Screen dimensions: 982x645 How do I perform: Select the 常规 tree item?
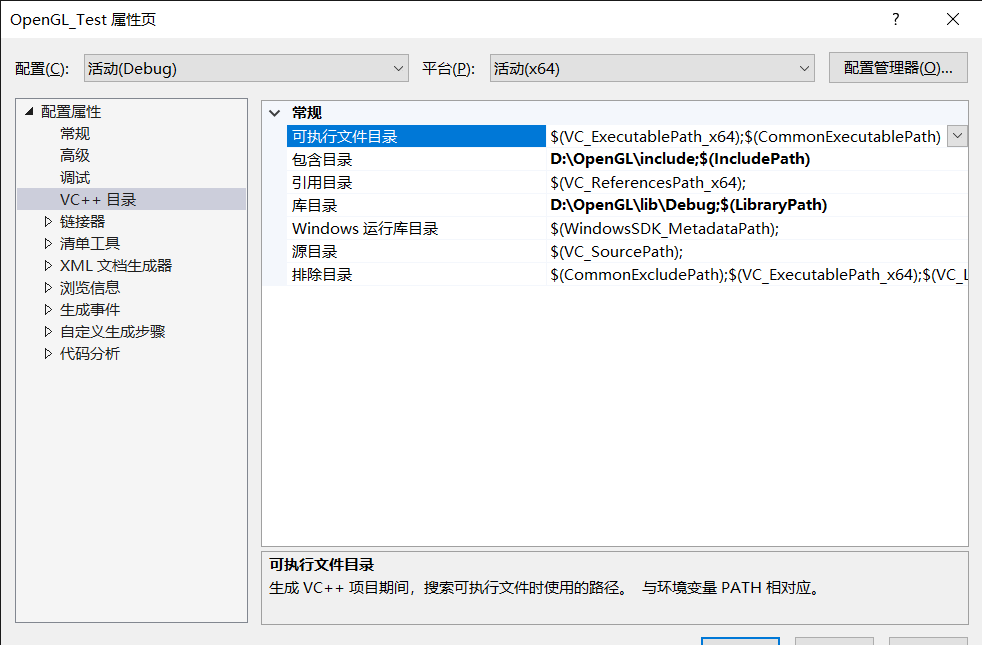pos(74,133)
